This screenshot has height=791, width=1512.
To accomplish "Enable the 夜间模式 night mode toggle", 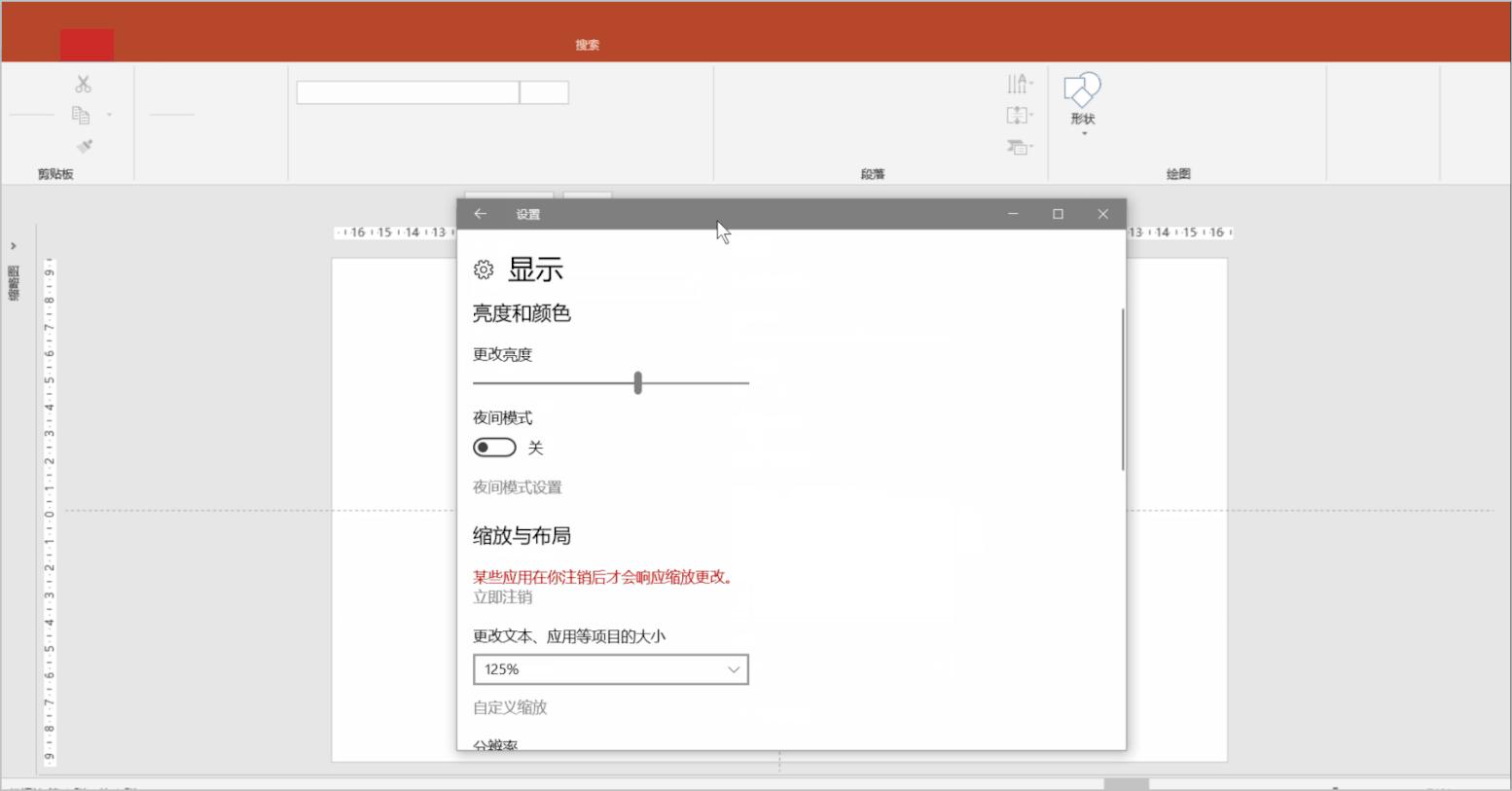I will [493, 447].
